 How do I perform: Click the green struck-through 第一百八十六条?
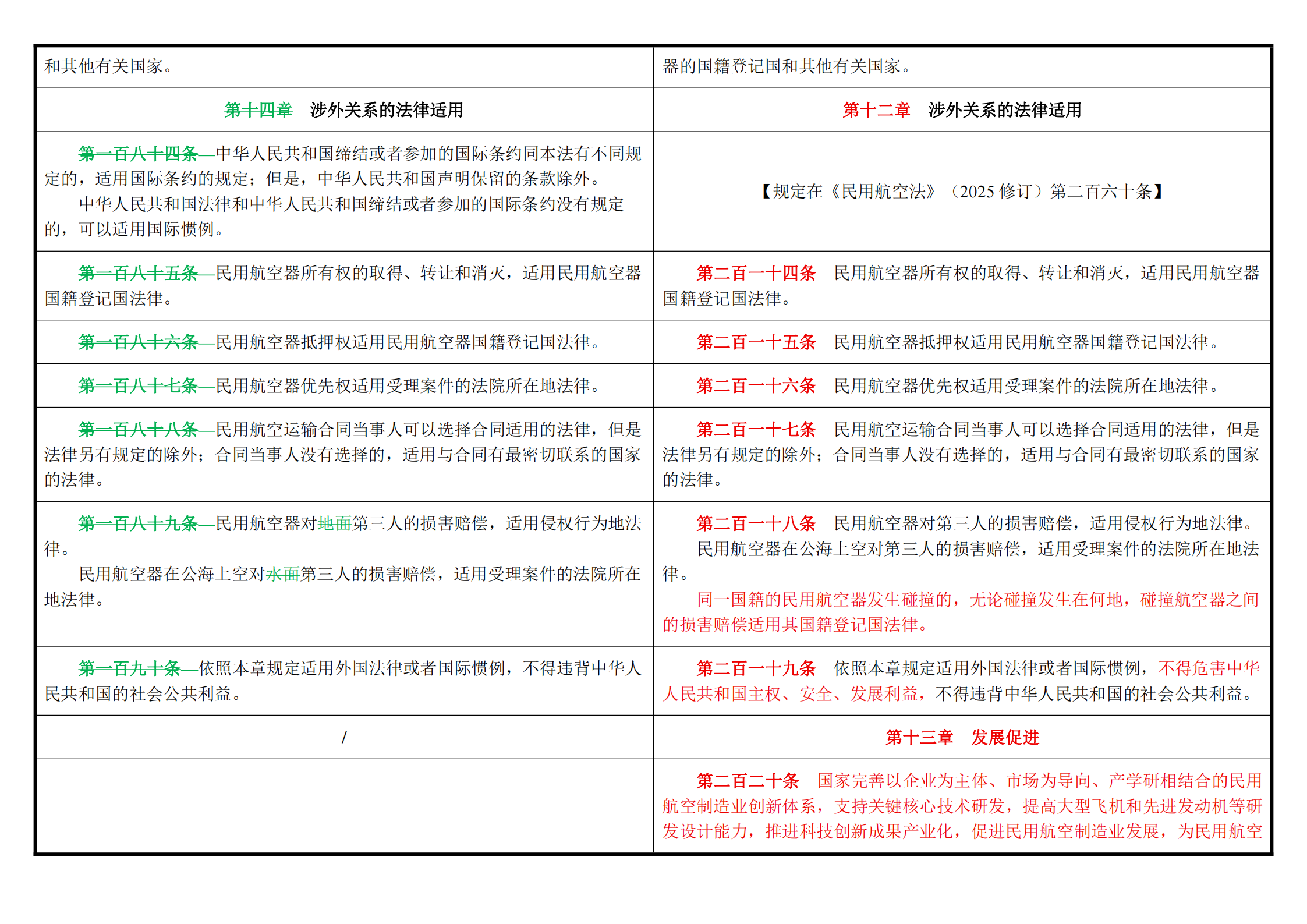click(x=139, y=342)
